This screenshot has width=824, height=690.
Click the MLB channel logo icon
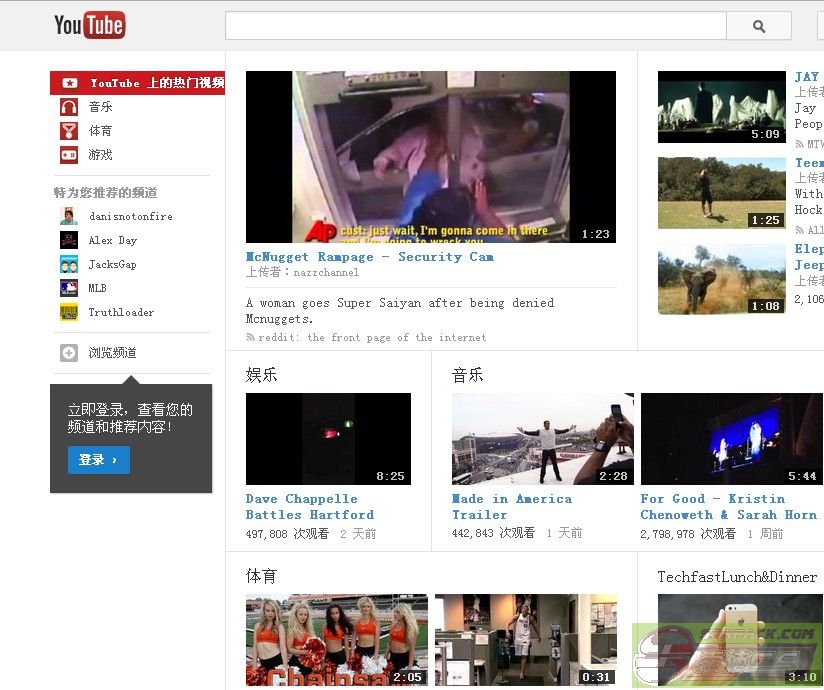point(69,288)
